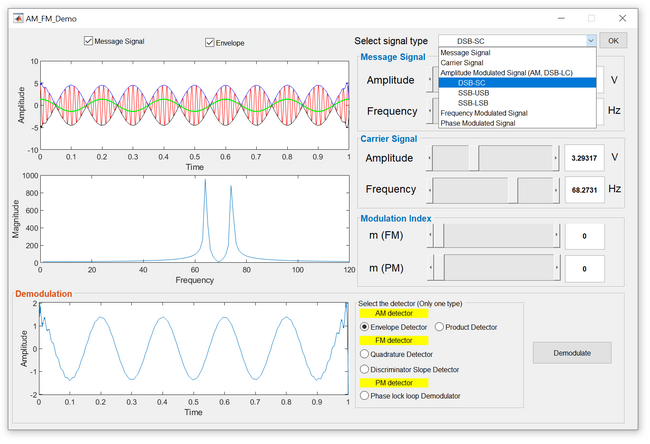Toggle the Envelope checkbox
The height and width of the screenshot is (444, 650).
coord(210,42)
